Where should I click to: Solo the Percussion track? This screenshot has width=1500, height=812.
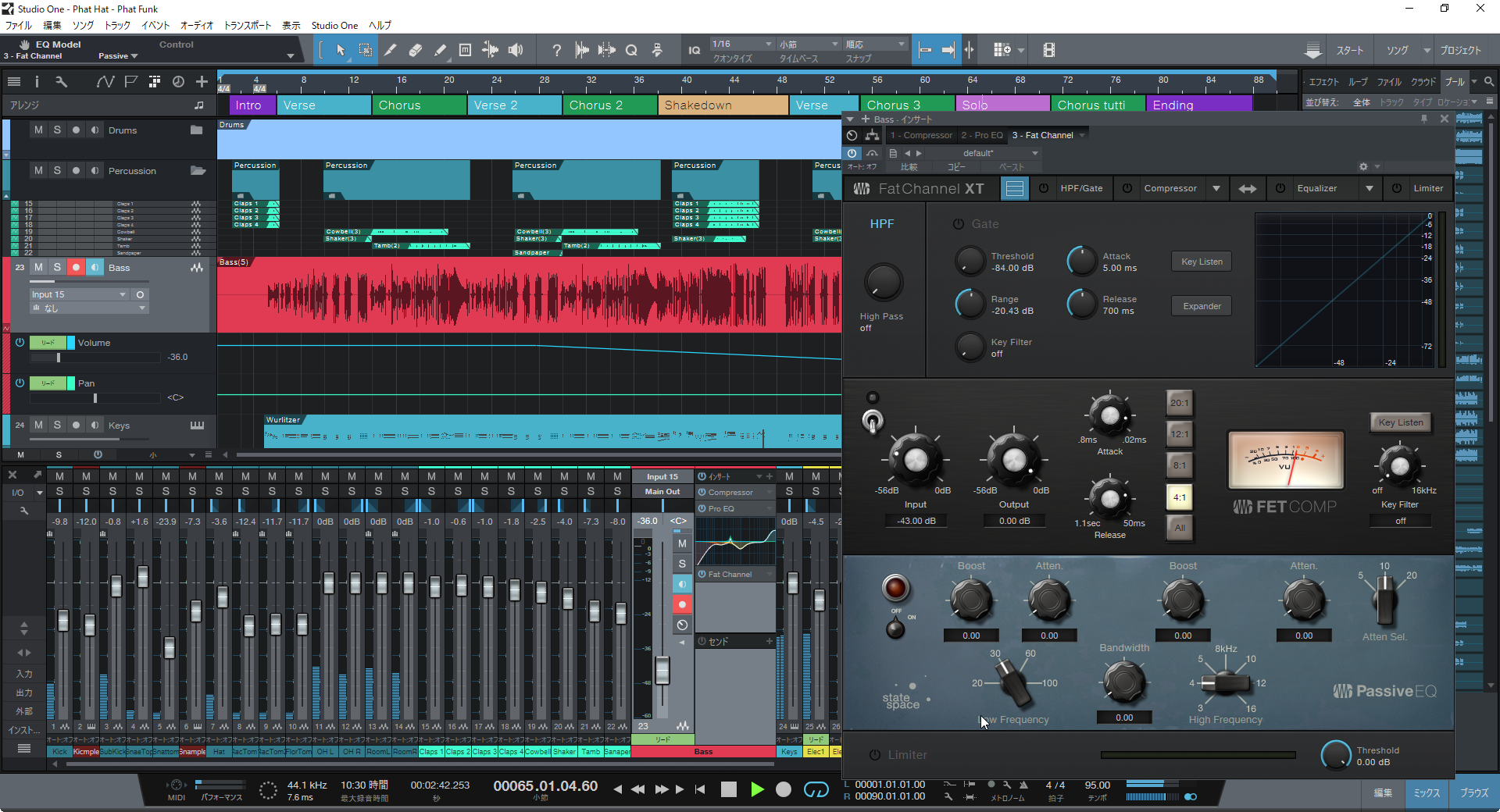pyautogui.click(x=57, y=170)
